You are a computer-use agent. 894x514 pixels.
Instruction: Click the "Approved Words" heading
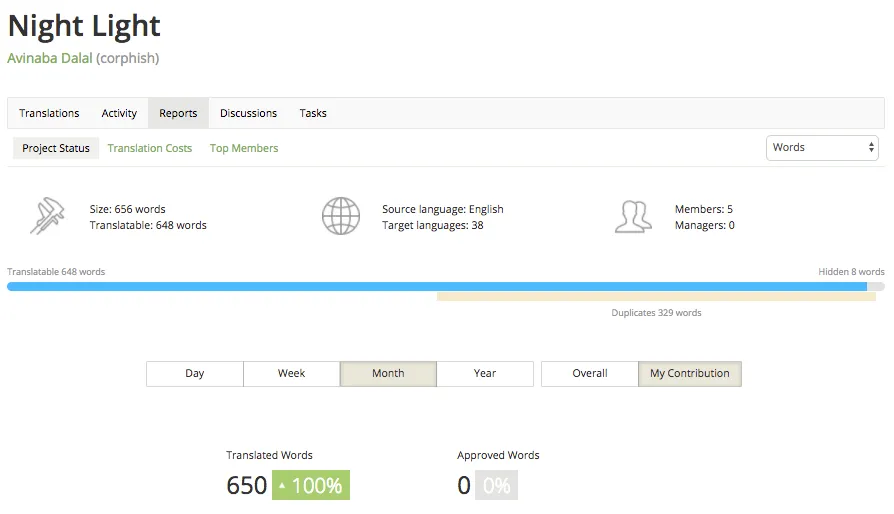pos(498,455)
